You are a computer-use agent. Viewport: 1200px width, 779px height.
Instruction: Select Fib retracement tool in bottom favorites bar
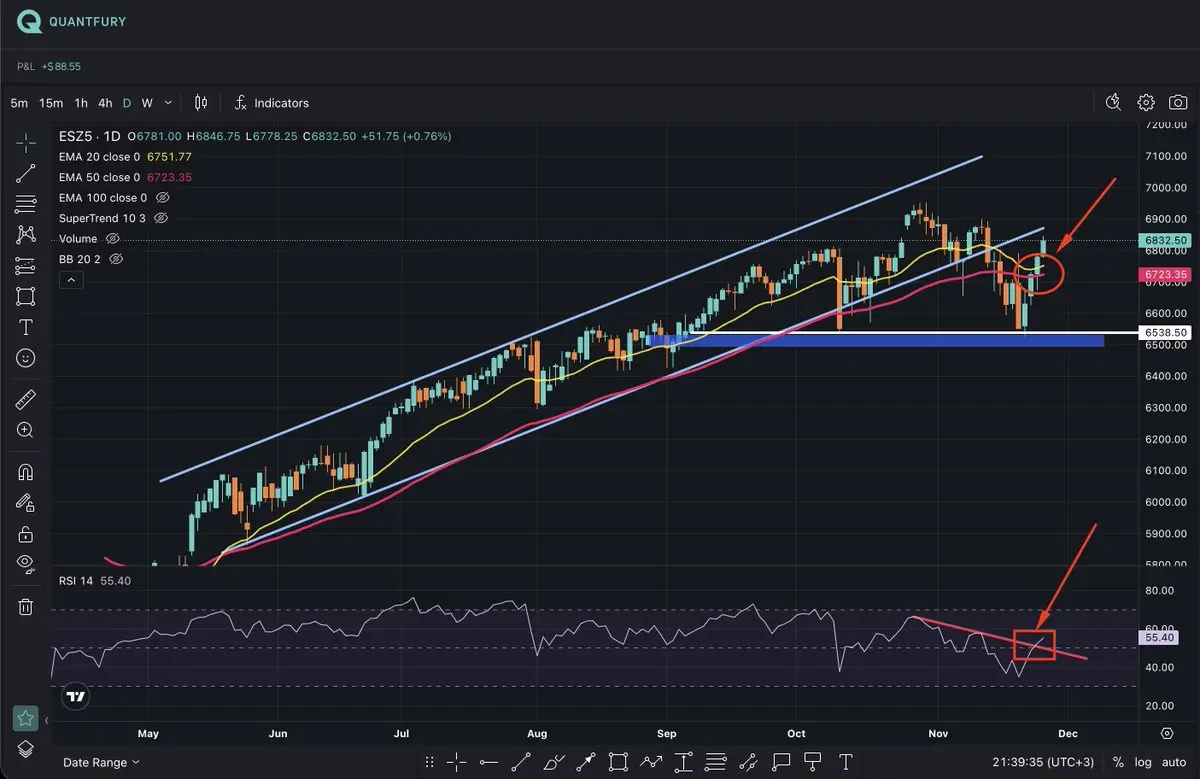716,761
